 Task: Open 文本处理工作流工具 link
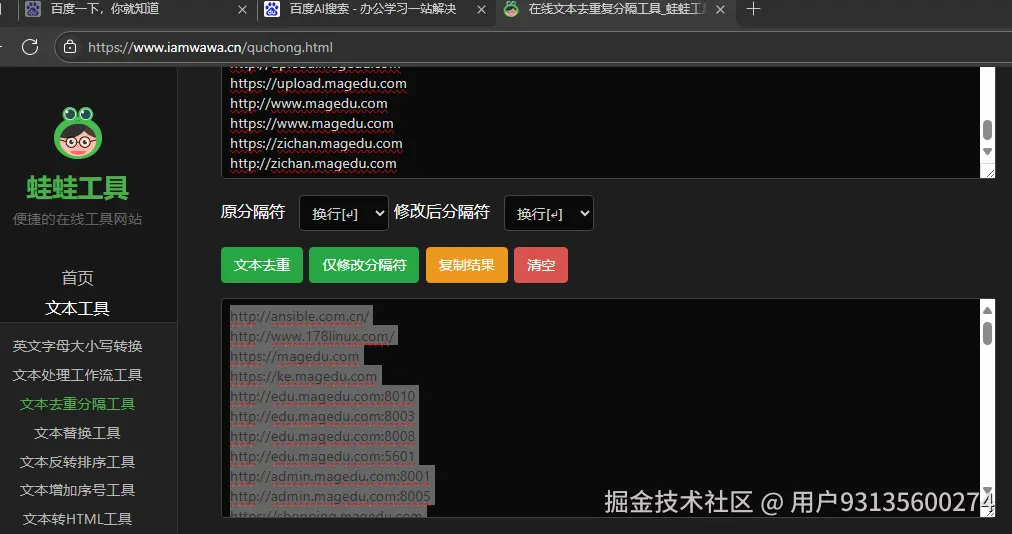(x=77, y=375)
